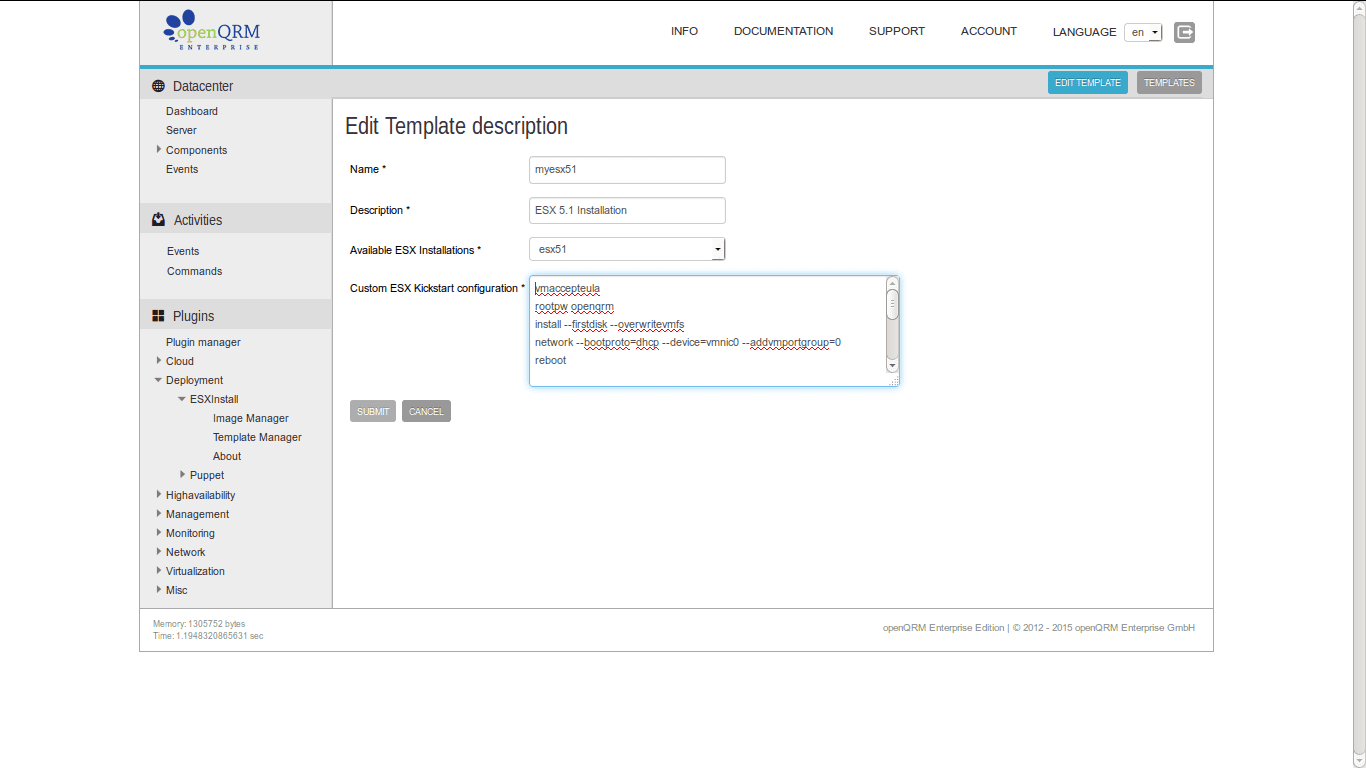Expand the Misc plugin group
Screen dimensions: 1366x768
(x=158, y=589)
